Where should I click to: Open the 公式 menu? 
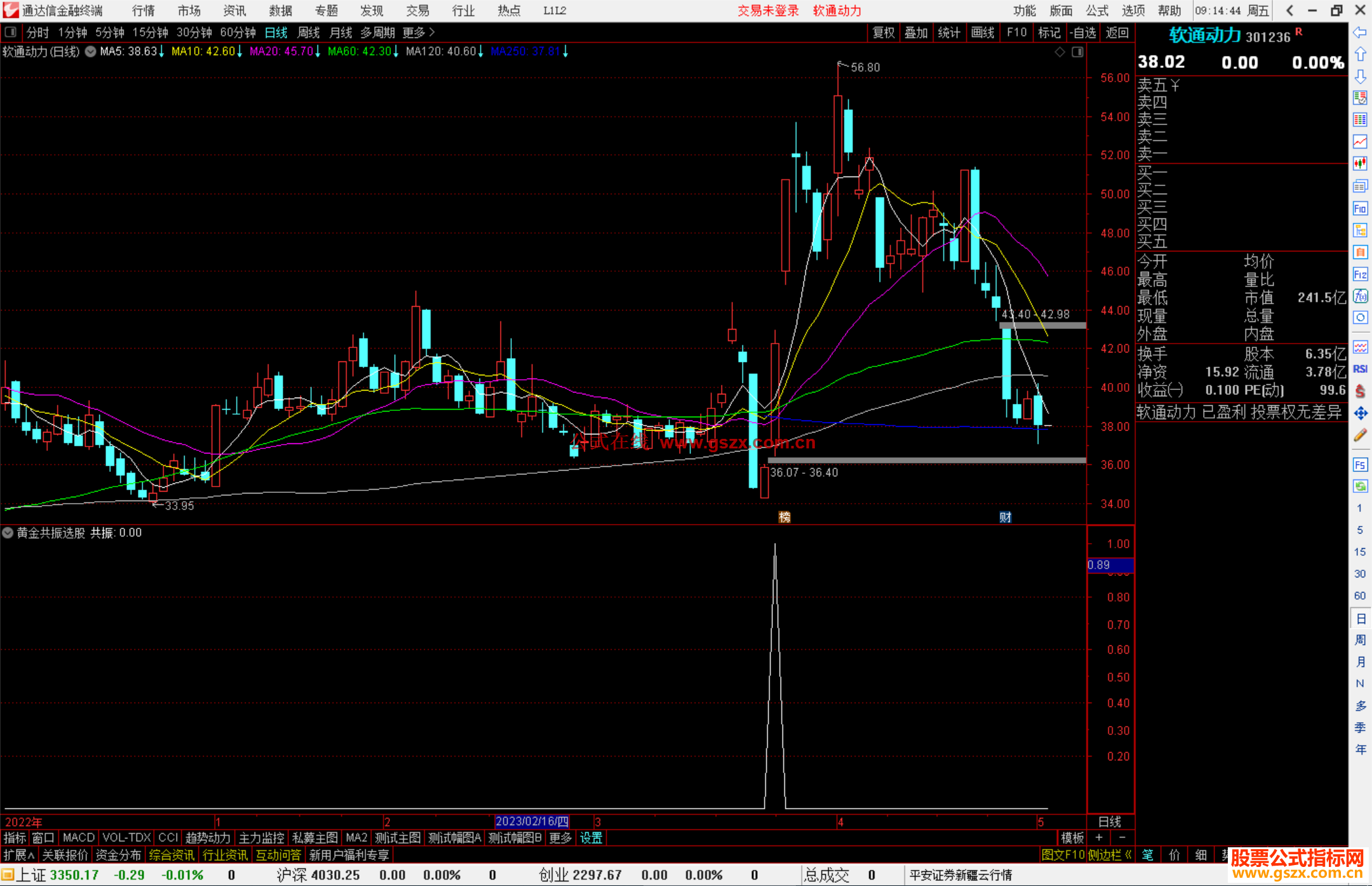tap(1096, 11)
